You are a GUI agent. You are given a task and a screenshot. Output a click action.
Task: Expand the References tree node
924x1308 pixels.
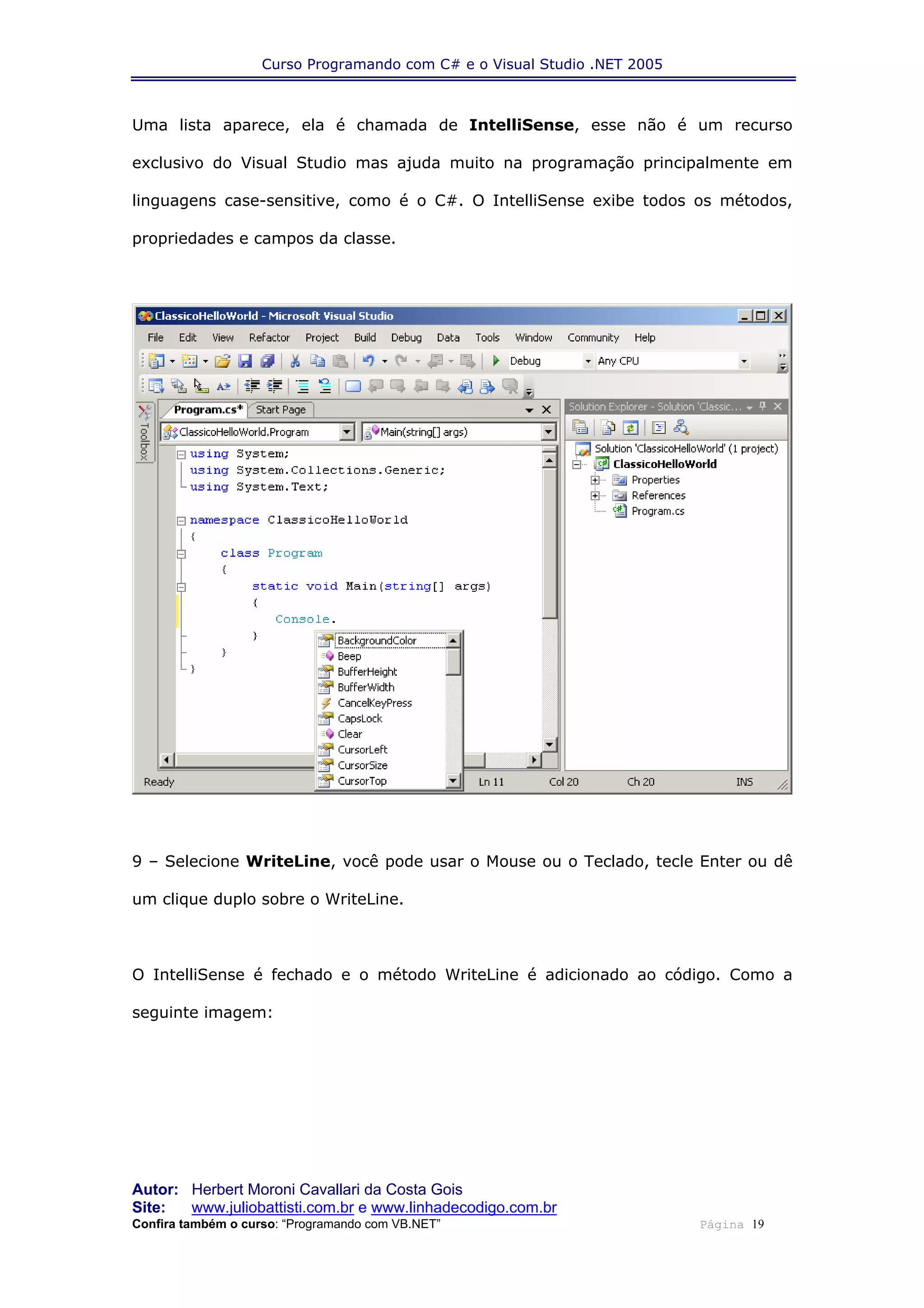[595, 496]
